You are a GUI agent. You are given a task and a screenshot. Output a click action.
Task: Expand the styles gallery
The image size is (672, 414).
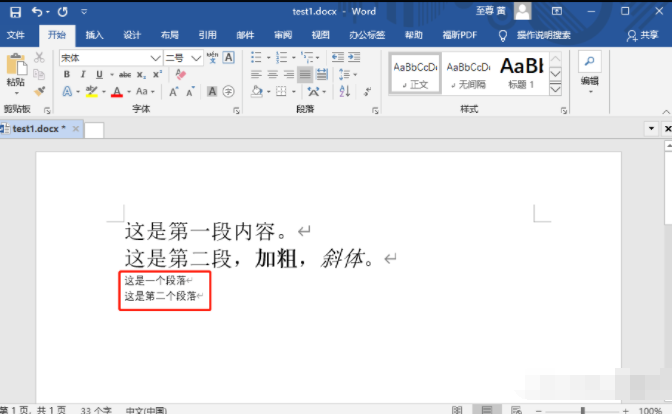[555, 89]
